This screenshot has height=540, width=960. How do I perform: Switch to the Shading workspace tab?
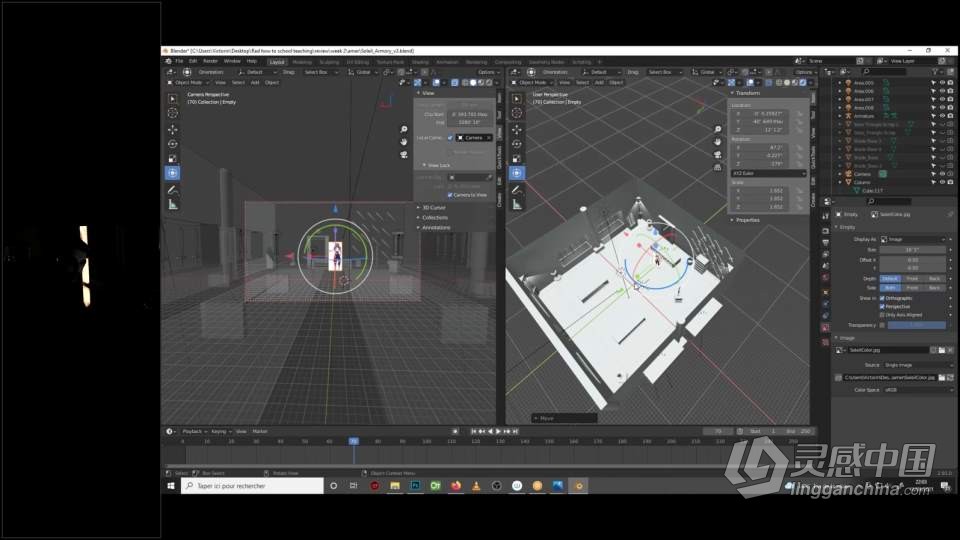click(x=420, y=62)
